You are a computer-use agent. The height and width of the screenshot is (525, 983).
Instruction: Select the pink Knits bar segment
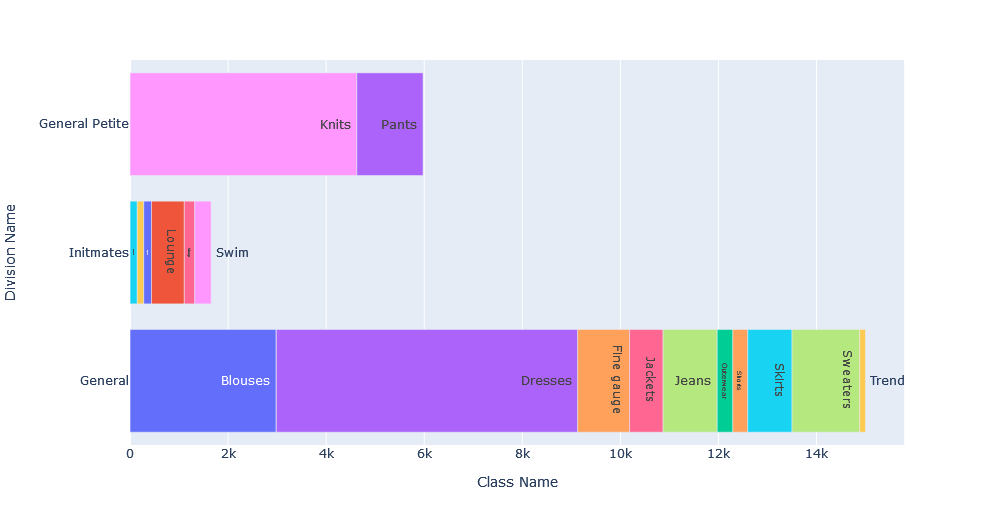pos(243,124)
